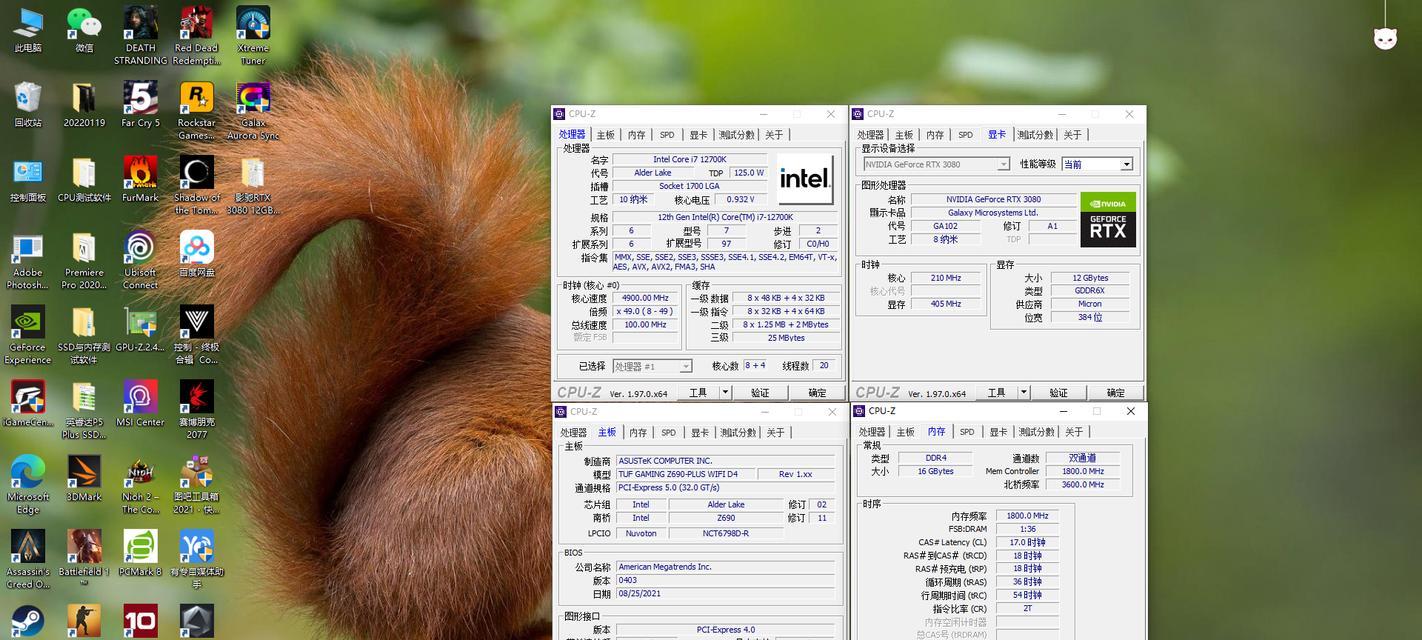Click the NVIDIA GeForce RTX logo
The image size is (1422, 640).
1108,220
